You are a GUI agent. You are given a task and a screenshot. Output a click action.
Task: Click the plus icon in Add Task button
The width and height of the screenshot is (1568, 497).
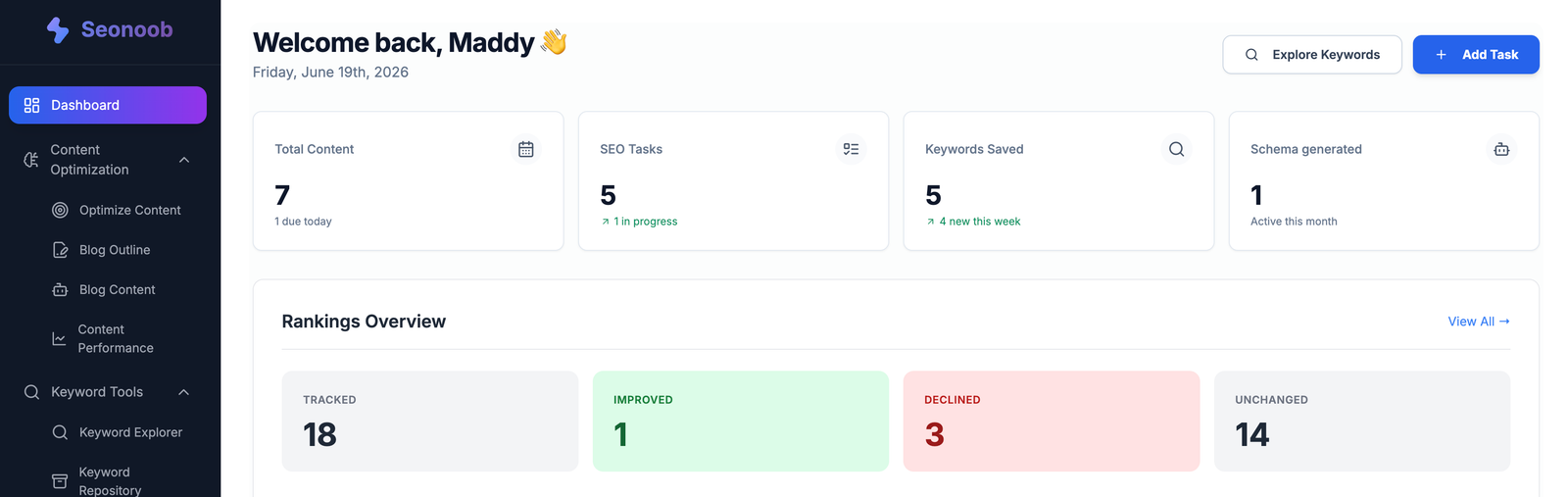point(1442,55)
